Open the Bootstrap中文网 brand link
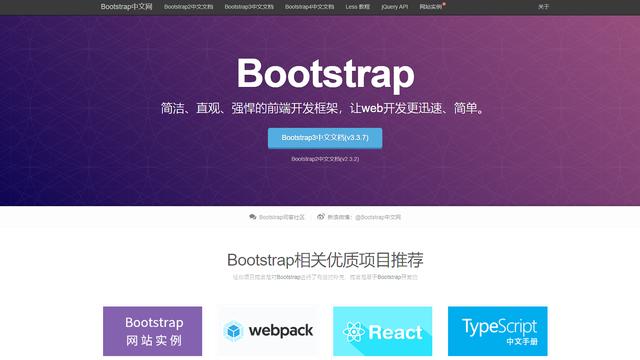This screenshot has width=640, height=360. point(126,7)
